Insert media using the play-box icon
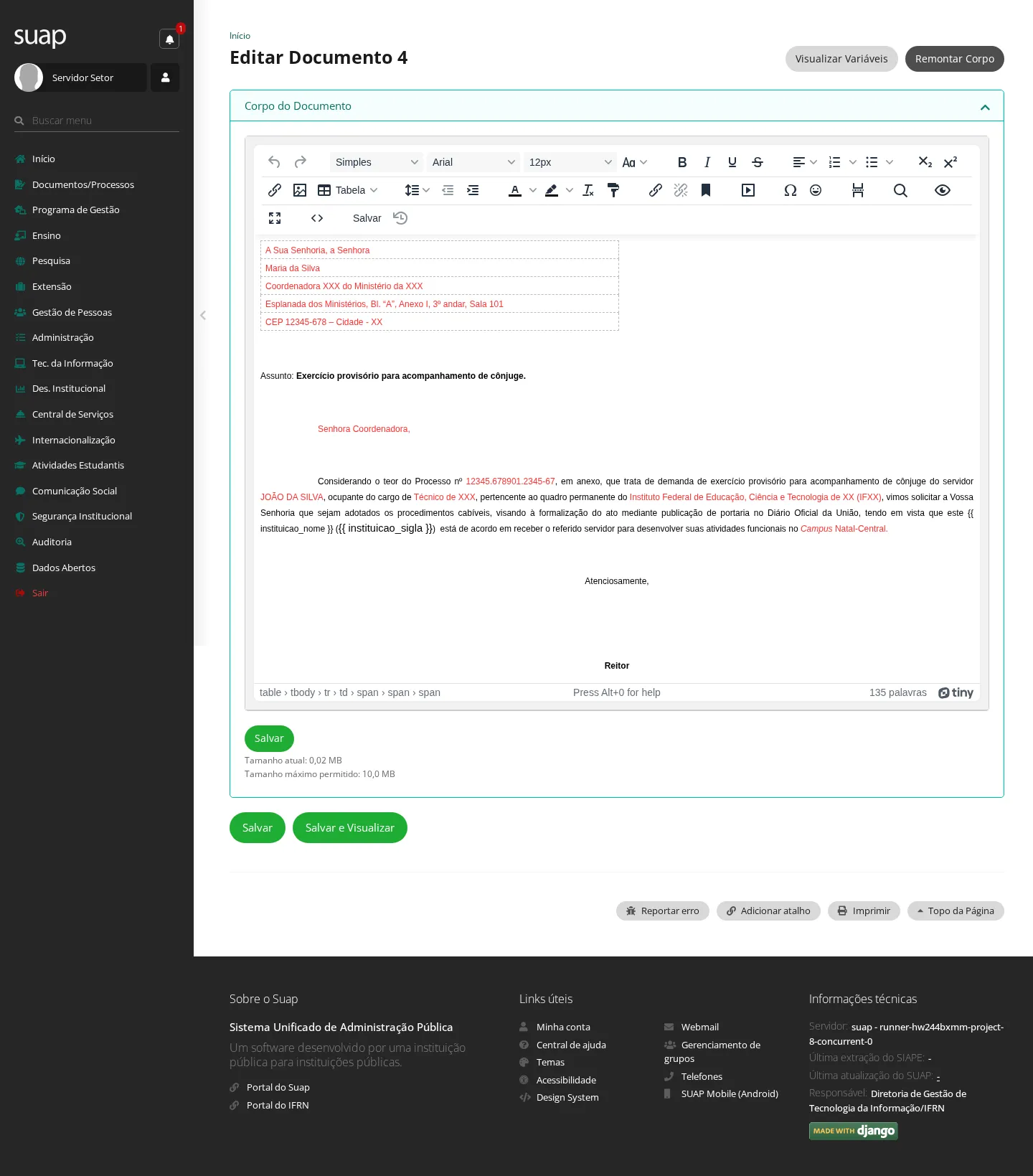 (x=748, y=190)
